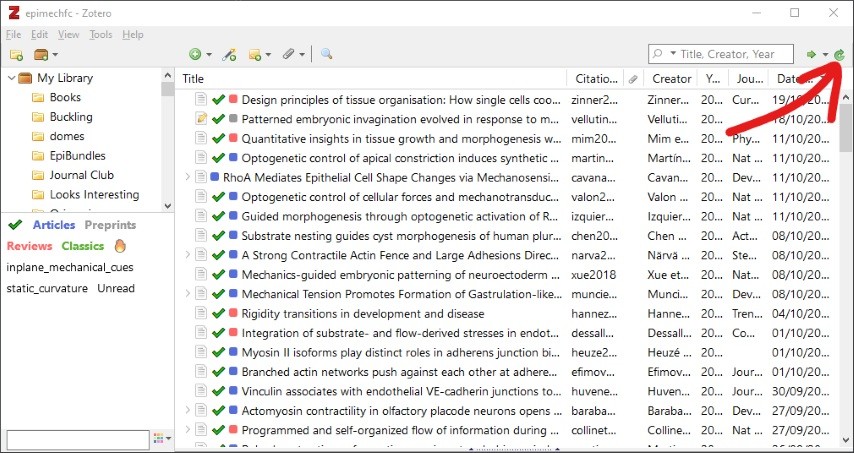
Task: Open the Edit menu
Action: 39,34
